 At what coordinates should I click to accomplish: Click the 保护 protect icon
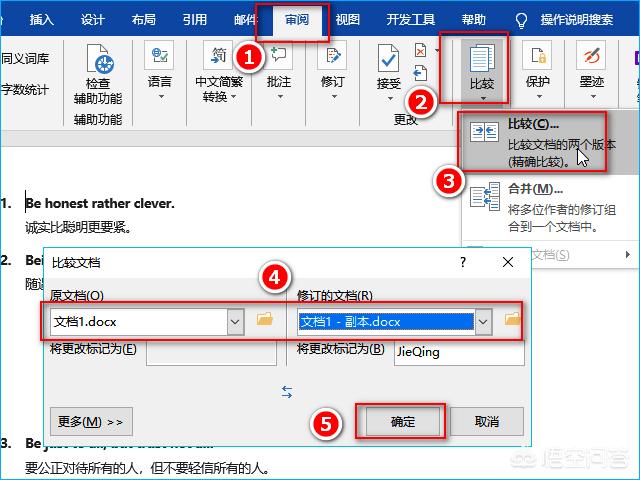pos(537,55)
